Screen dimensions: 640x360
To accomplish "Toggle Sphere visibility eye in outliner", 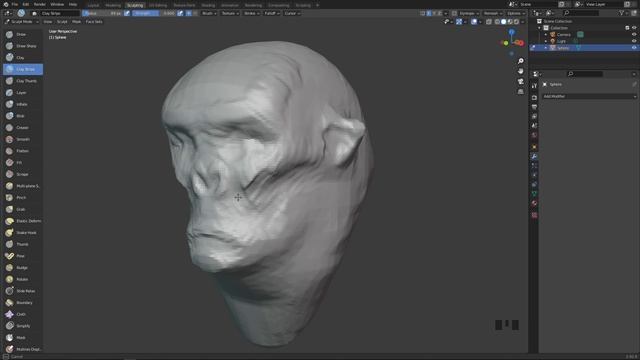I will [x=634, y=48].
